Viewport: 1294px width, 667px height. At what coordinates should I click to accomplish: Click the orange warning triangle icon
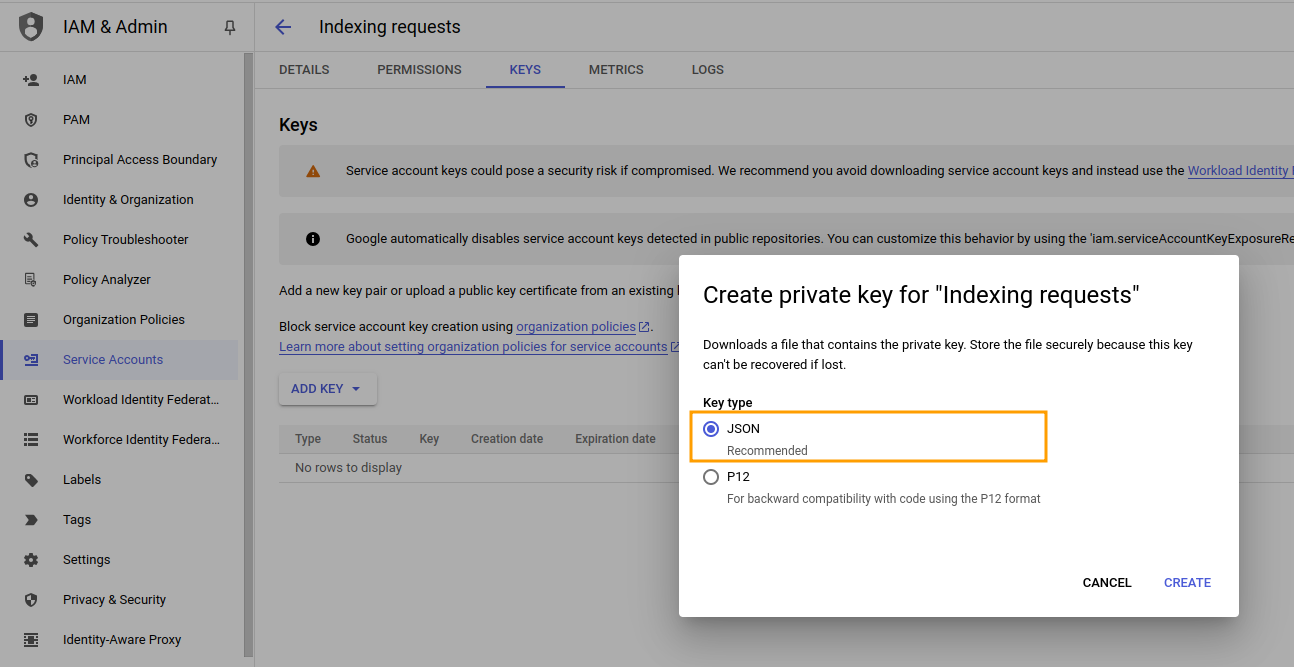313,171
